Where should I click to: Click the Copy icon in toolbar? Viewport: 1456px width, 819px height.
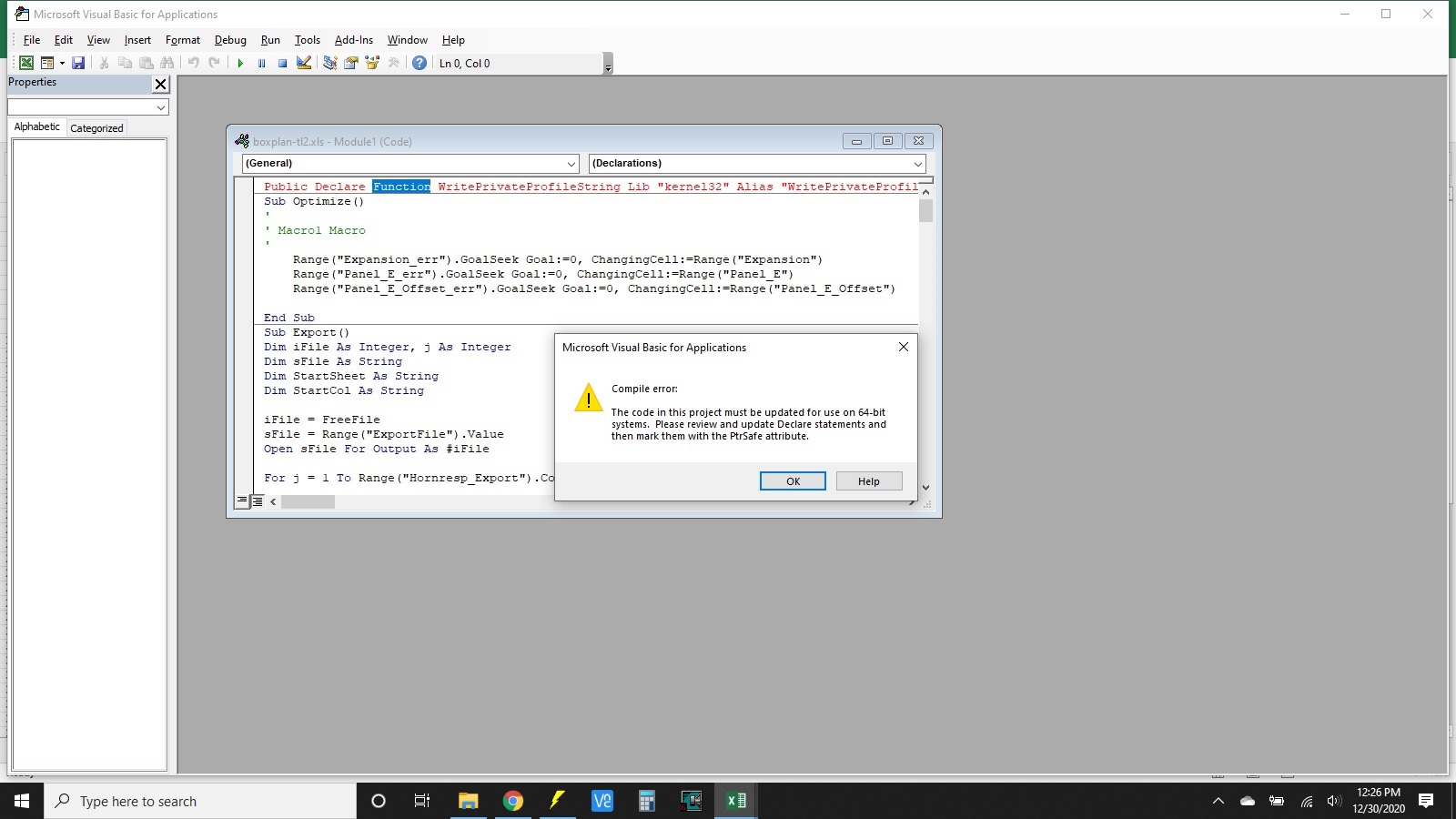126,63
